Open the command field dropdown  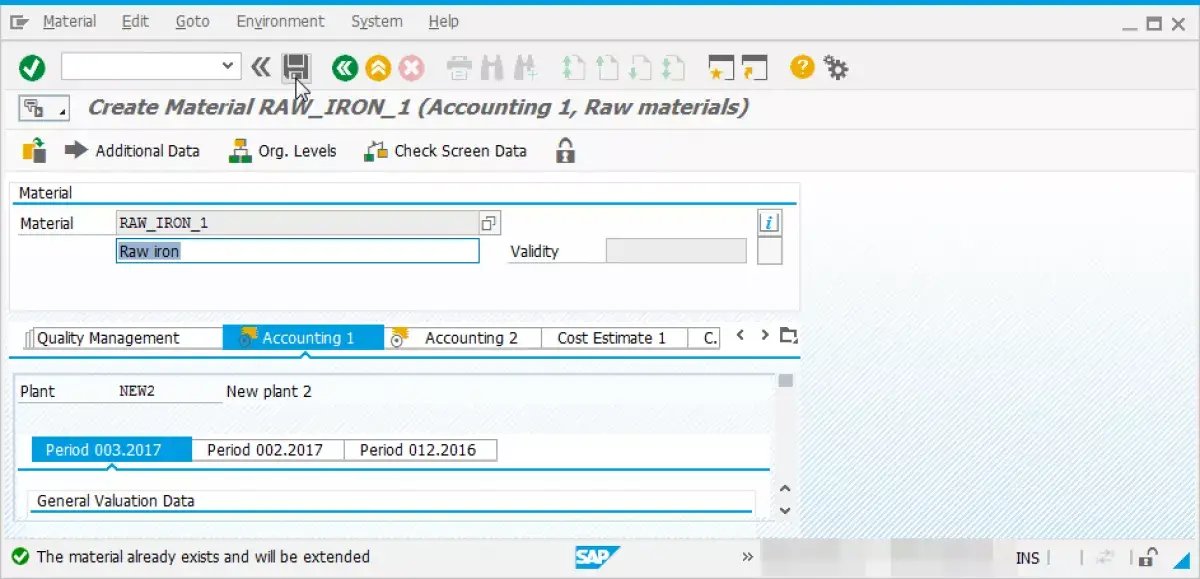click(x=229, y=67)
